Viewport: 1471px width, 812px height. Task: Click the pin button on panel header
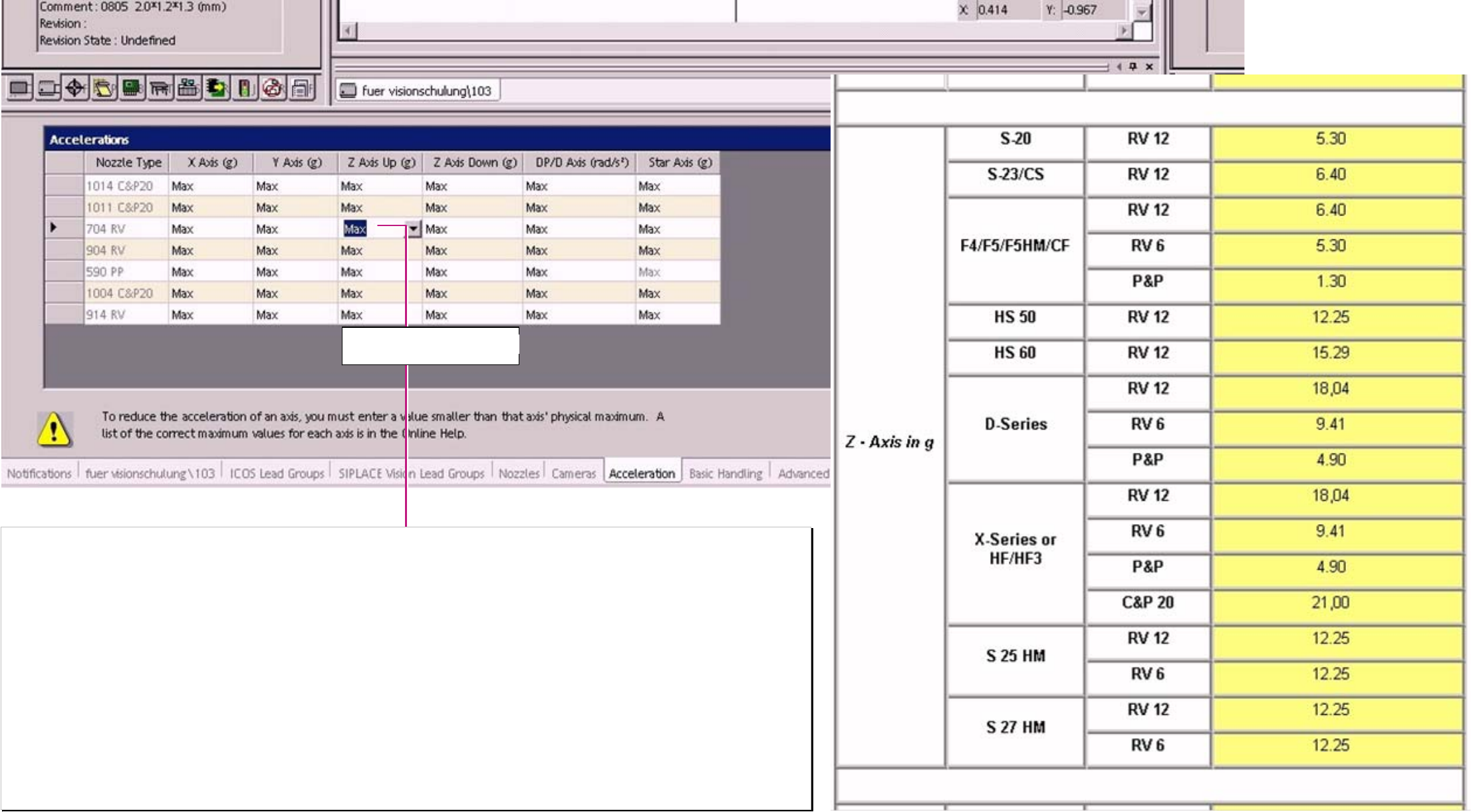[1133, 67]
